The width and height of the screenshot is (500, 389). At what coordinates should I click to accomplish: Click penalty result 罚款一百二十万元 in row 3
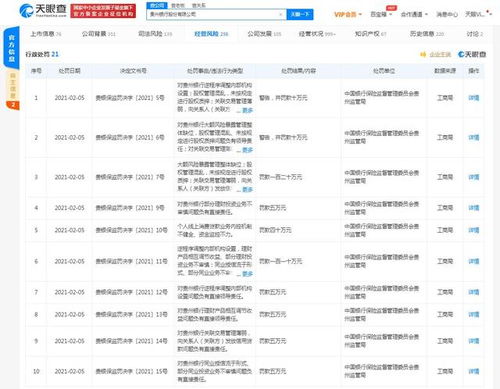[281, 177]
